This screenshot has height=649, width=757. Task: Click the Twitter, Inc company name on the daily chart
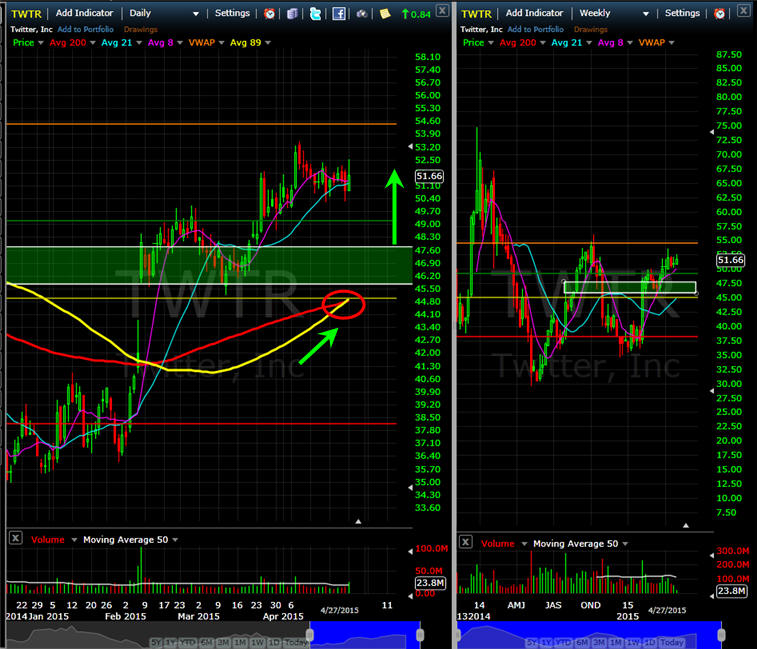(31, 29)
